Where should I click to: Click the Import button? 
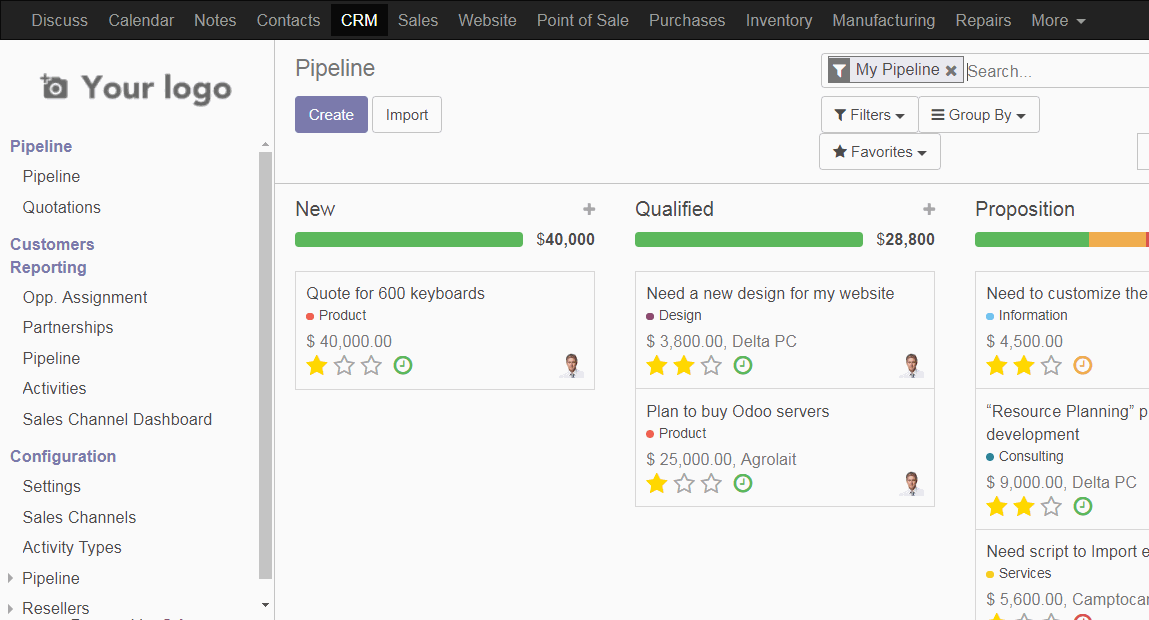coord(407,115)
